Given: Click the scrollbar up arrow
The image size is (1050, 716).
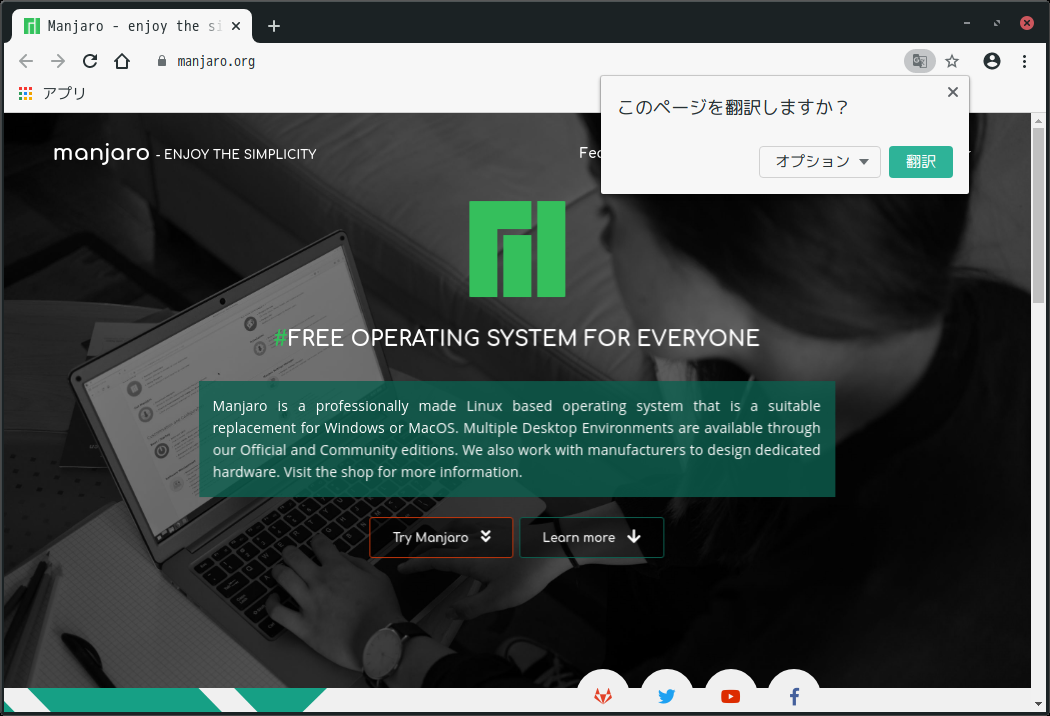Looking at the screenshot, I should point(1038,121).
